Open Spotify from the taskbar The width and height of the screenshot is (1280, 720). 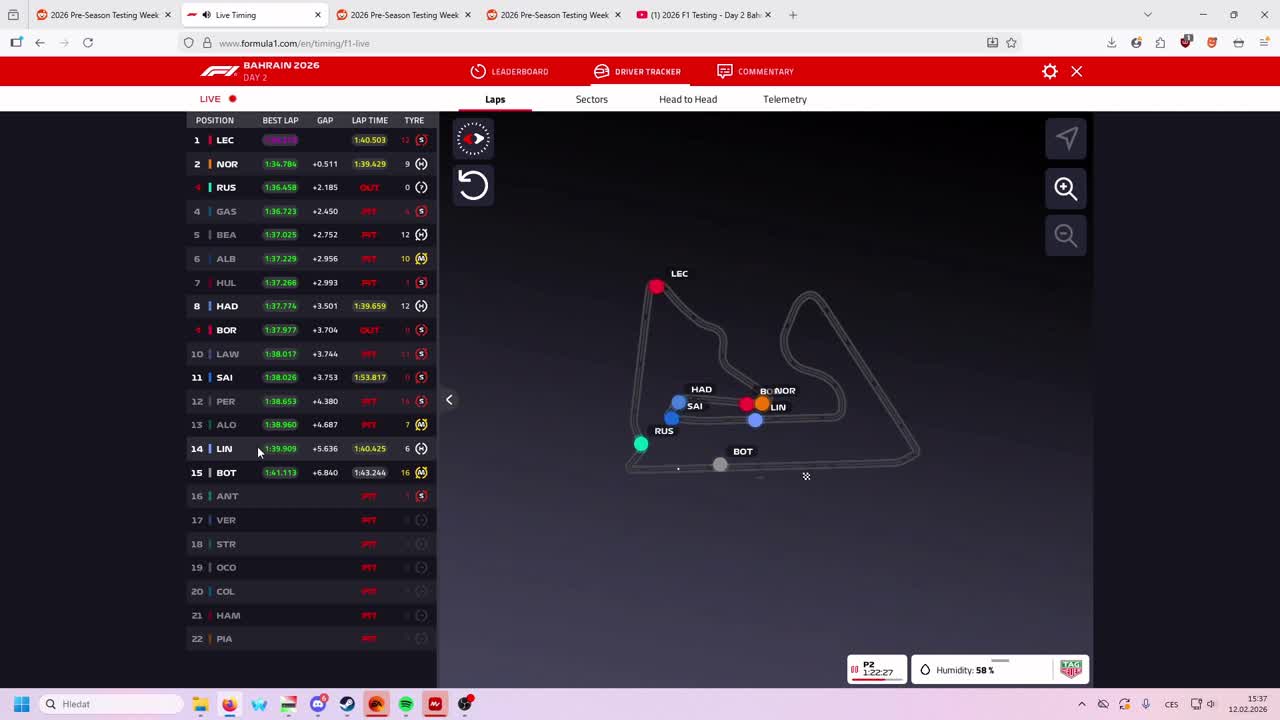coord(406,704)
